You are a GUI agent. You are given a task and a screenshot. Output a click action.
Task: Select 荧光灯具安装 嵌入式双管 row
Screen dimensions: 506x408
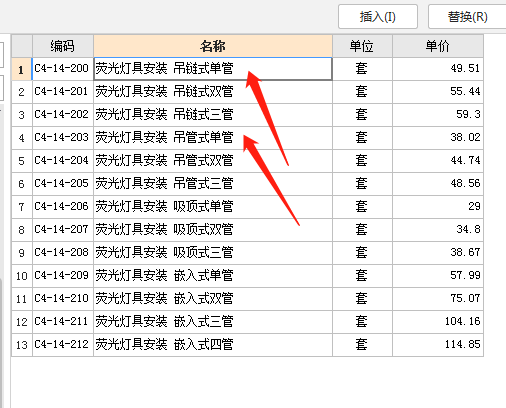[213, 299]
